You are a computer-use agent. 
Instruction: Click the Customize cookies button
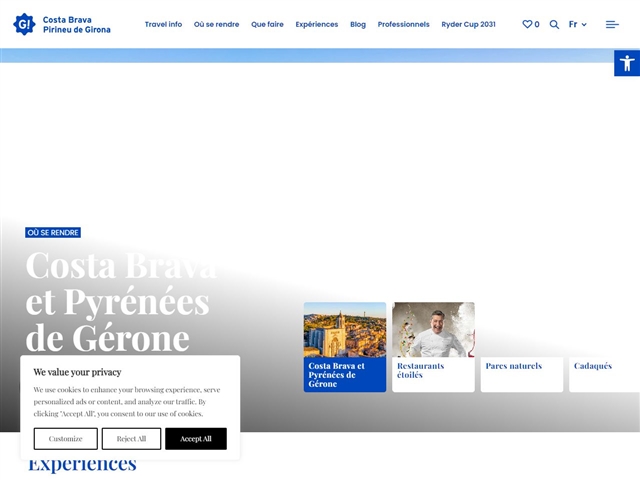click(66, 439)
